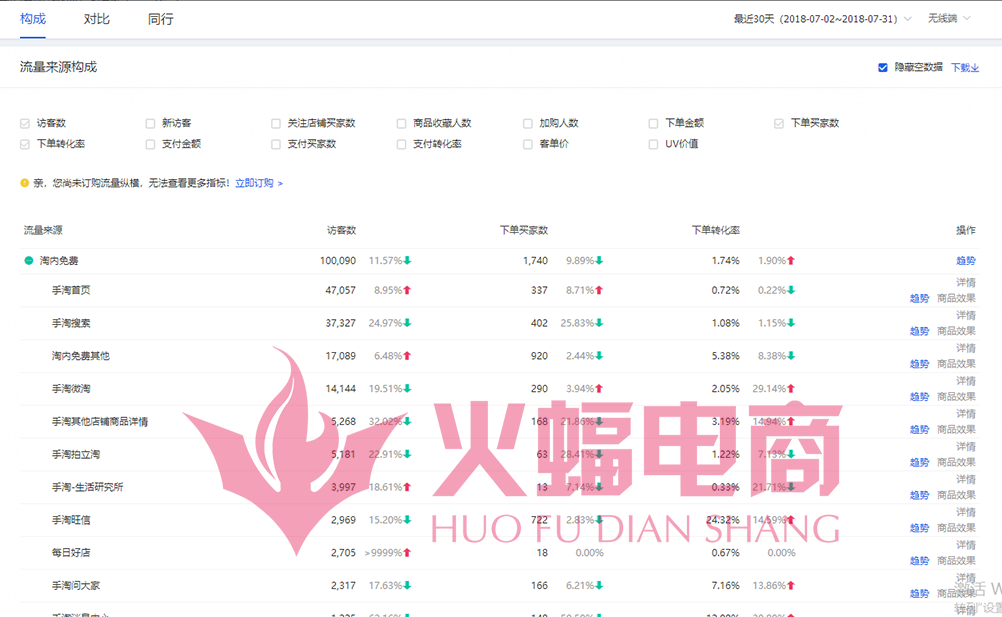Open 趋势 for the 每日好店 row
The height and width of the screenshot is (617, 1002).
pos(920,561)
